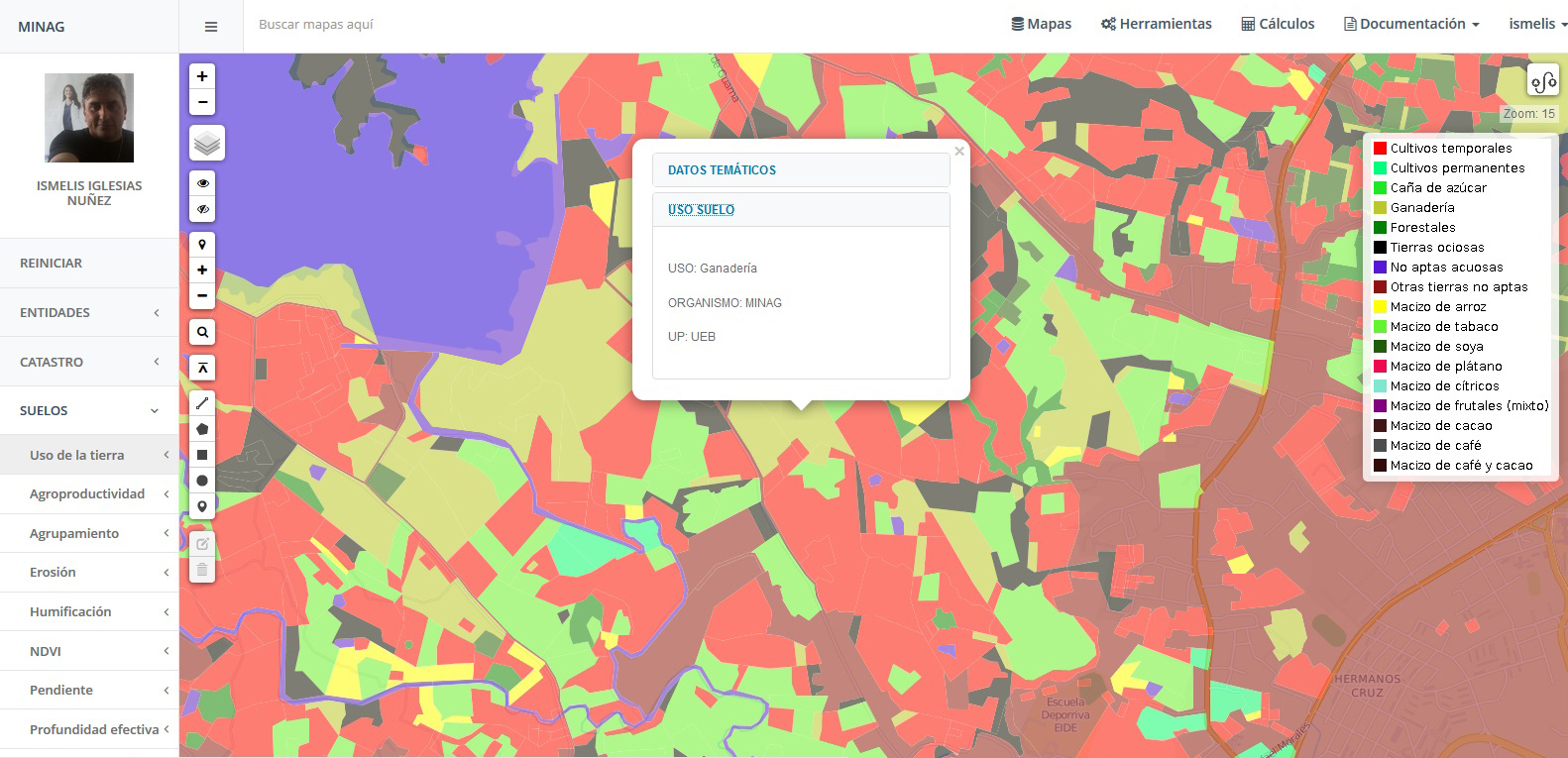Hide layers with the crossed-eye icon
The image size is (1568, 758).
click(202, 209)
